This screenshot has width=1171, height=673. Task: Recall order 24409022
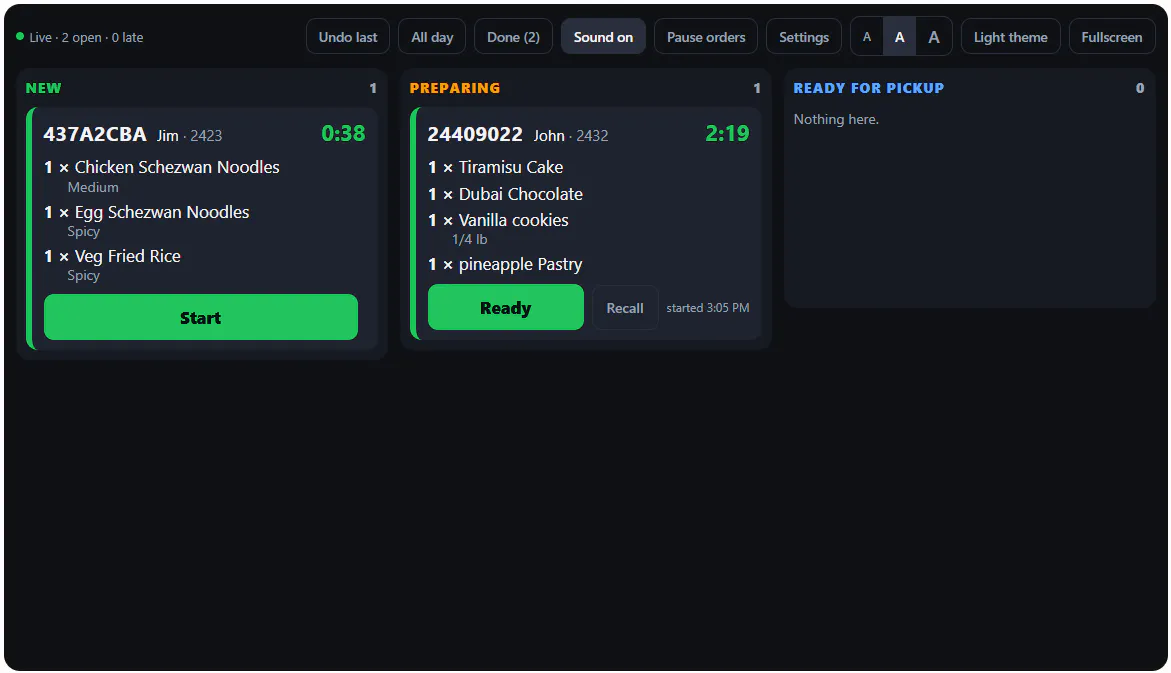click(625, 308)
